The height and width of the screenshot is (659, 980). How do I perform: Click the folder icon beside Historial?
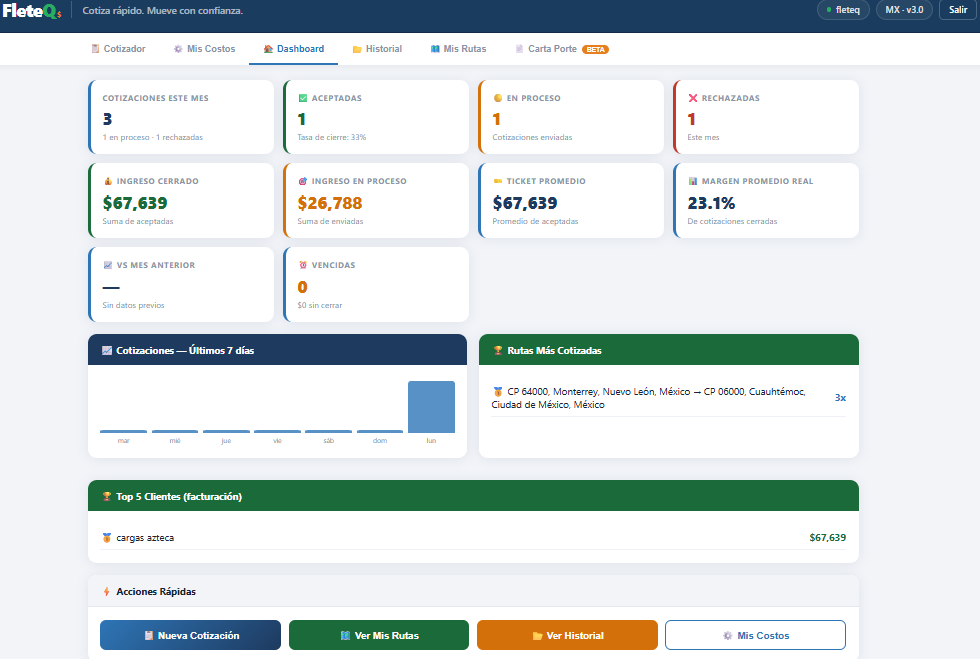coord(356,47)
